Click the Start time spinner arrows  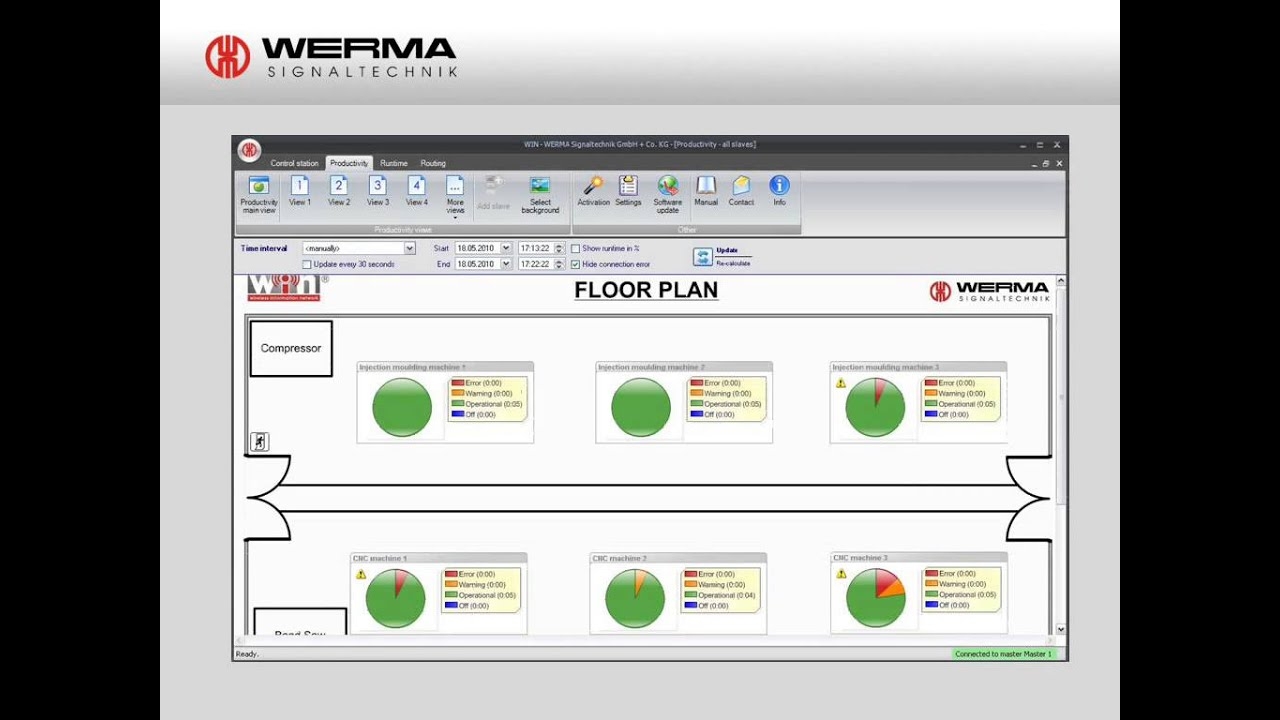[560, 248]
